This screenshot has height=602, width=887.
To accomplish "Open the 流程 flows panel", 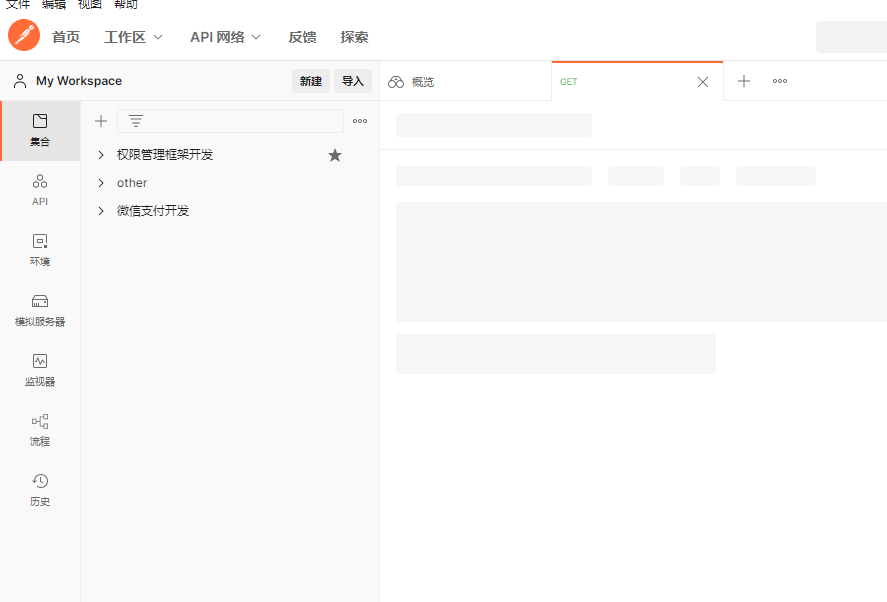I will (x=40, y=430).
